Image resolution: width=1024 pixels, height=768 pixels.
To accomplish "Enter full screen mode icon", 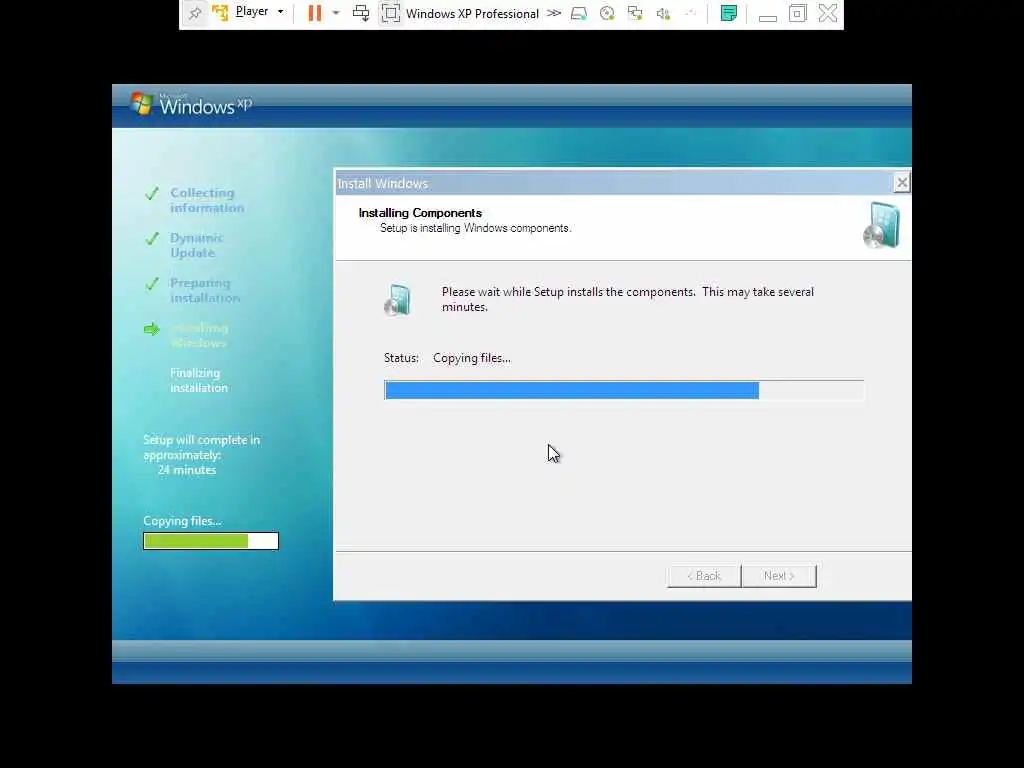I will (x=391, y=13).
